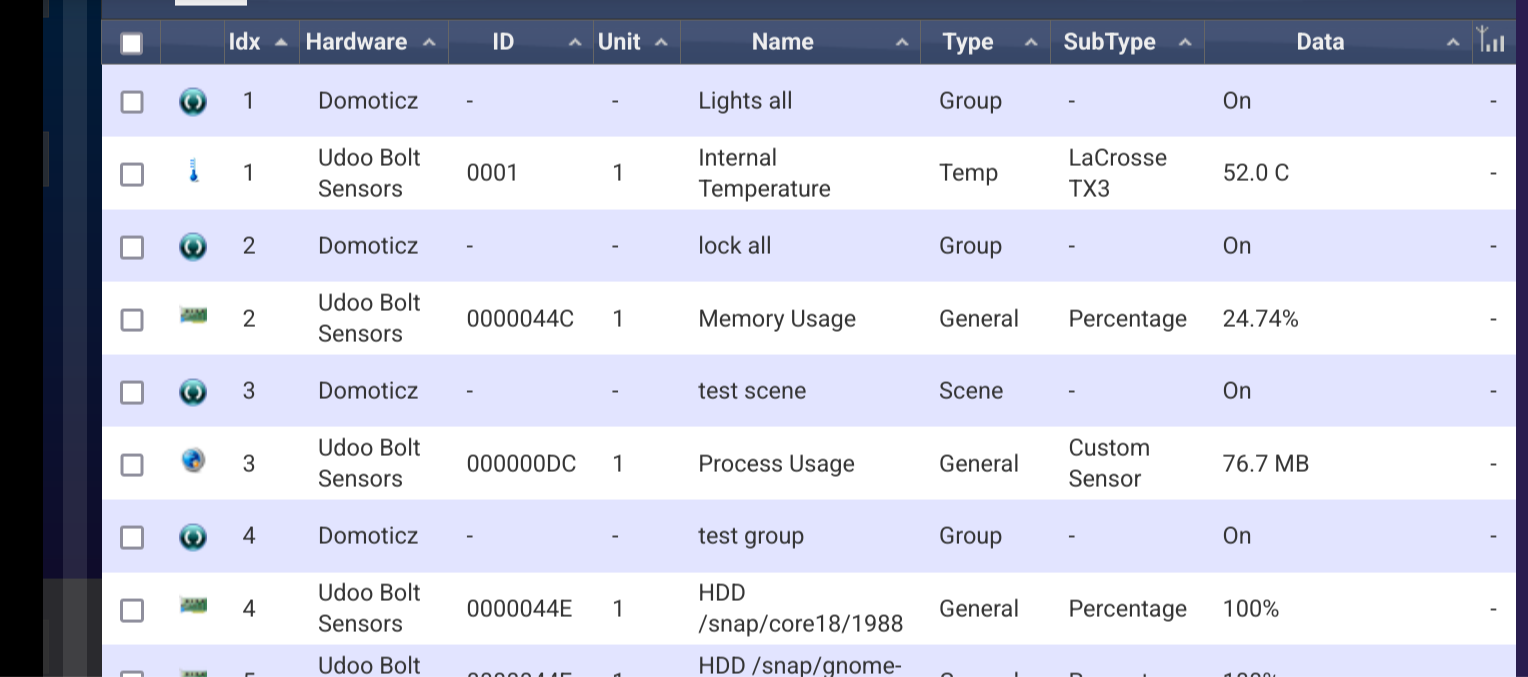Image resolution: width=1528 pixels, height=677 pixels.
Task: Click the lock all group icon
Action: coord(193,246)
